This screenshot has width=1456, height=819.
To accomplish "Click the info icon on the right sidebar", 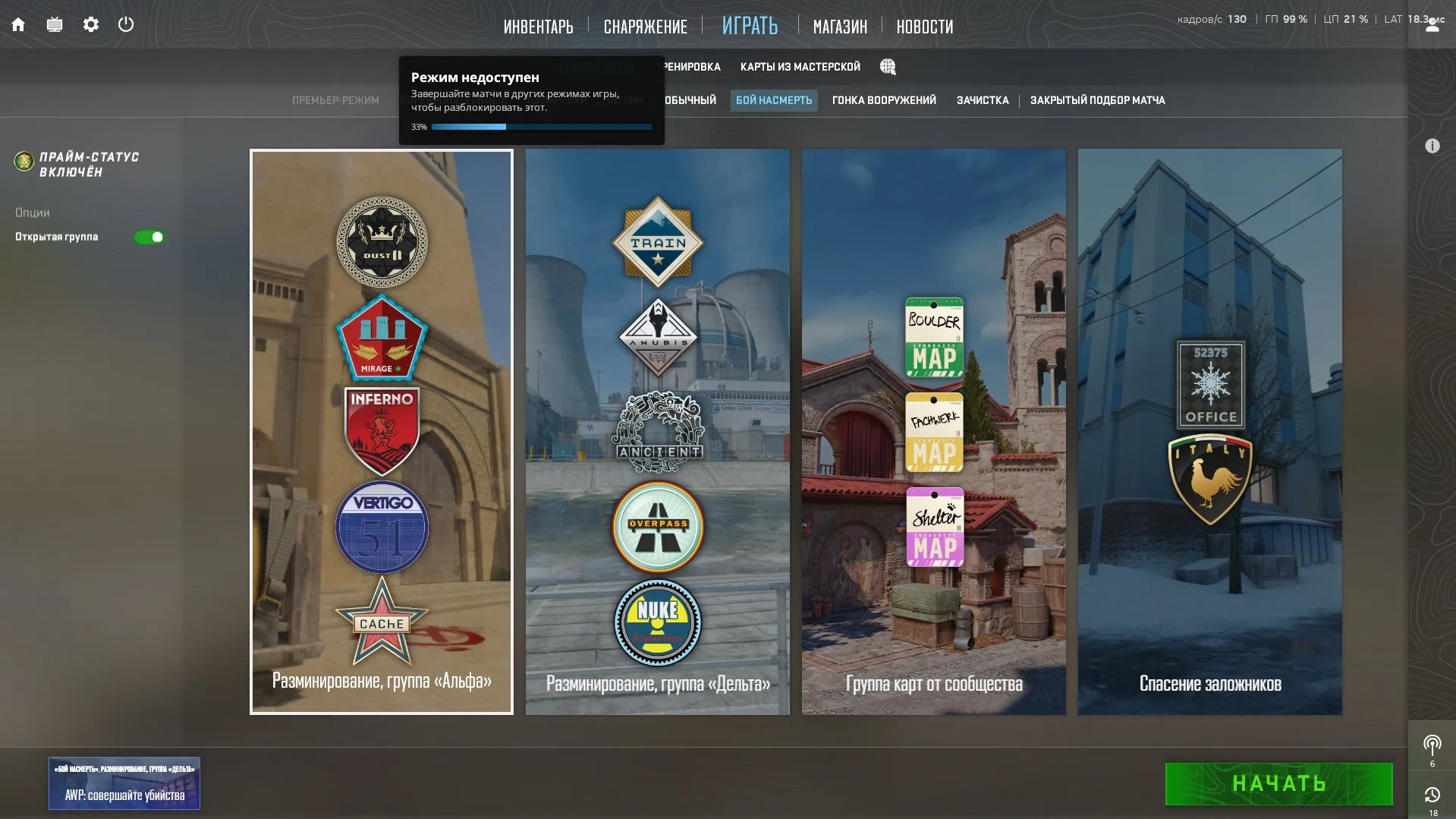I will pos(1432,146).
